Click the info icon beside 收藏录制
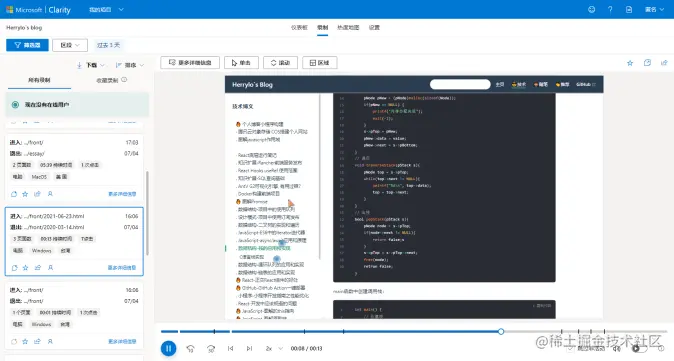The height and width of the screenshot is (361, 674). 124,80
